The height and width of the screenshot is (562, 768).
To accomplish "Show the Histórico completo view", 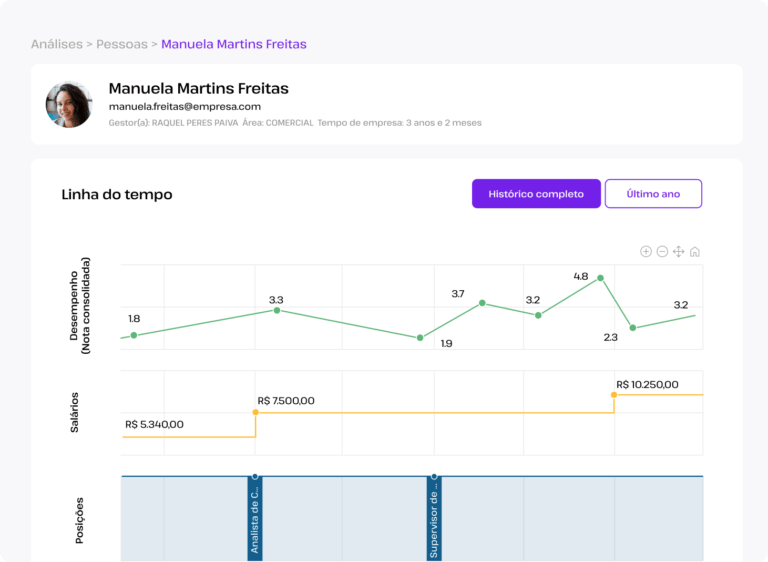I will click(536, 194).
